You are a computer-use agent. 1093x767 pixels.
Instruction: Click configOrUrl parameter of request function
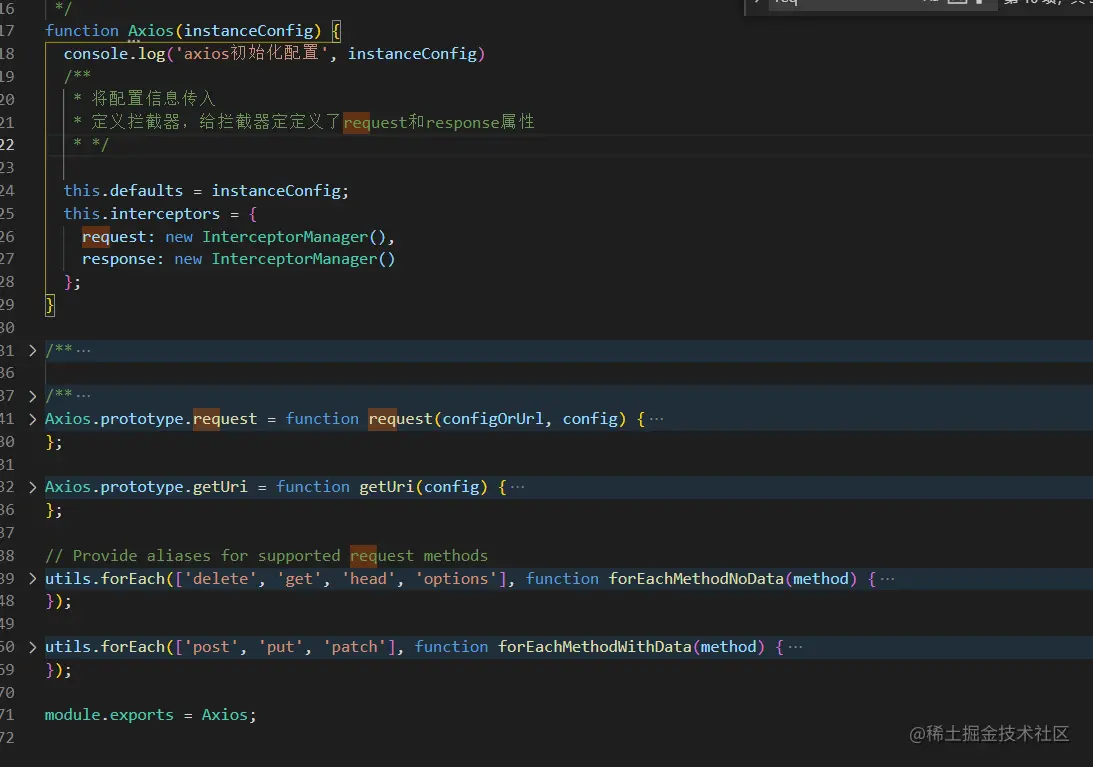[493, 419]
